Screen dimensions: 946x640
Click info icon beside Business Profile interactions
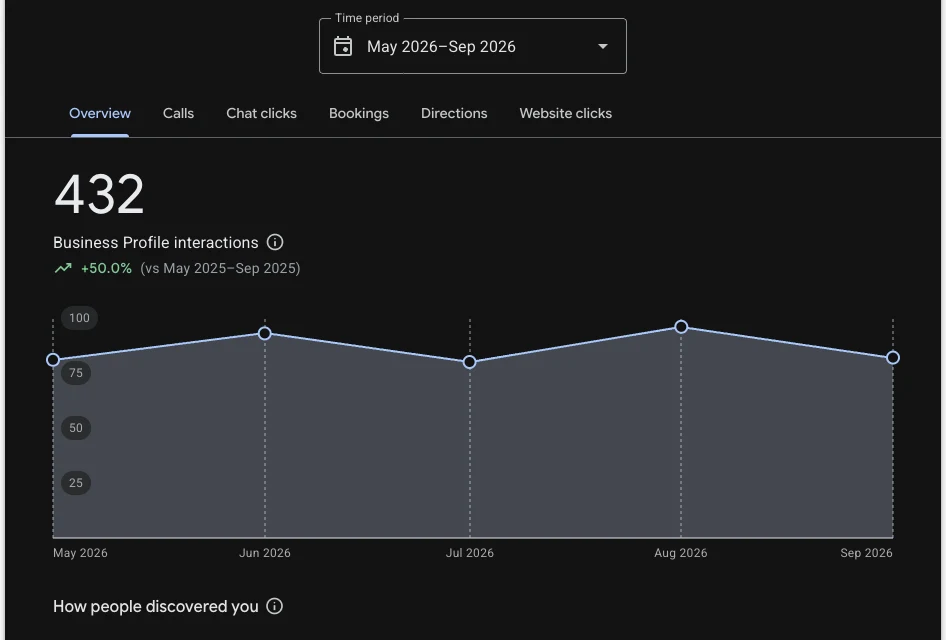click(x=275, y=242)
